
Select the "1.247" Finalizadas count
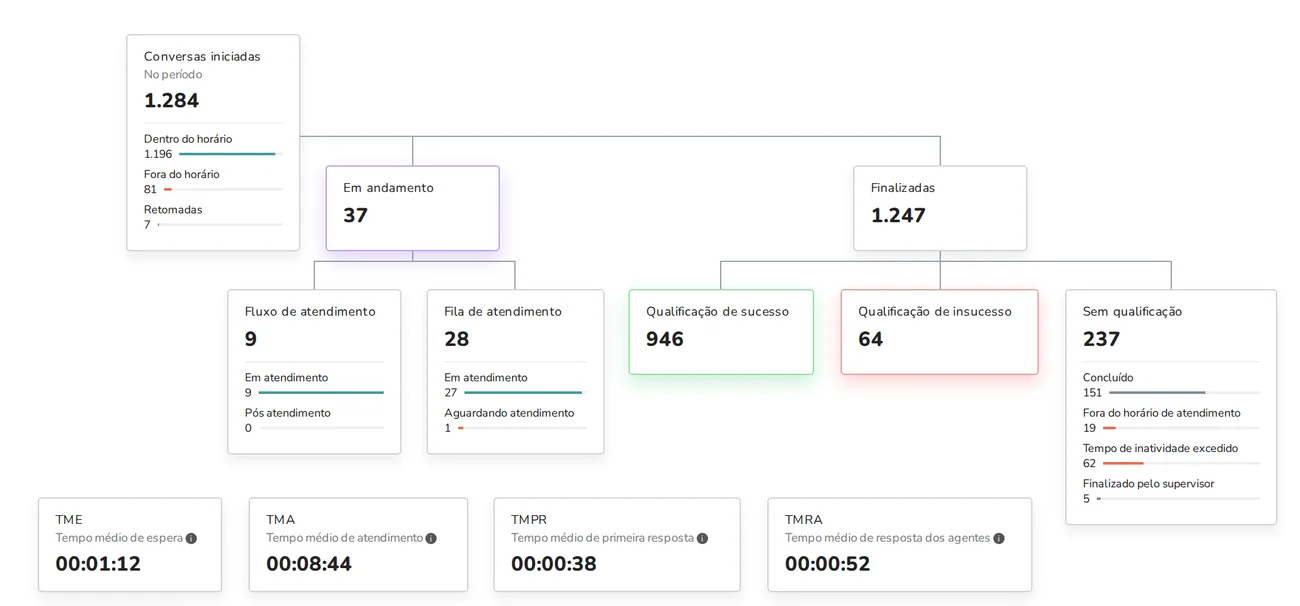click(898, 215)
